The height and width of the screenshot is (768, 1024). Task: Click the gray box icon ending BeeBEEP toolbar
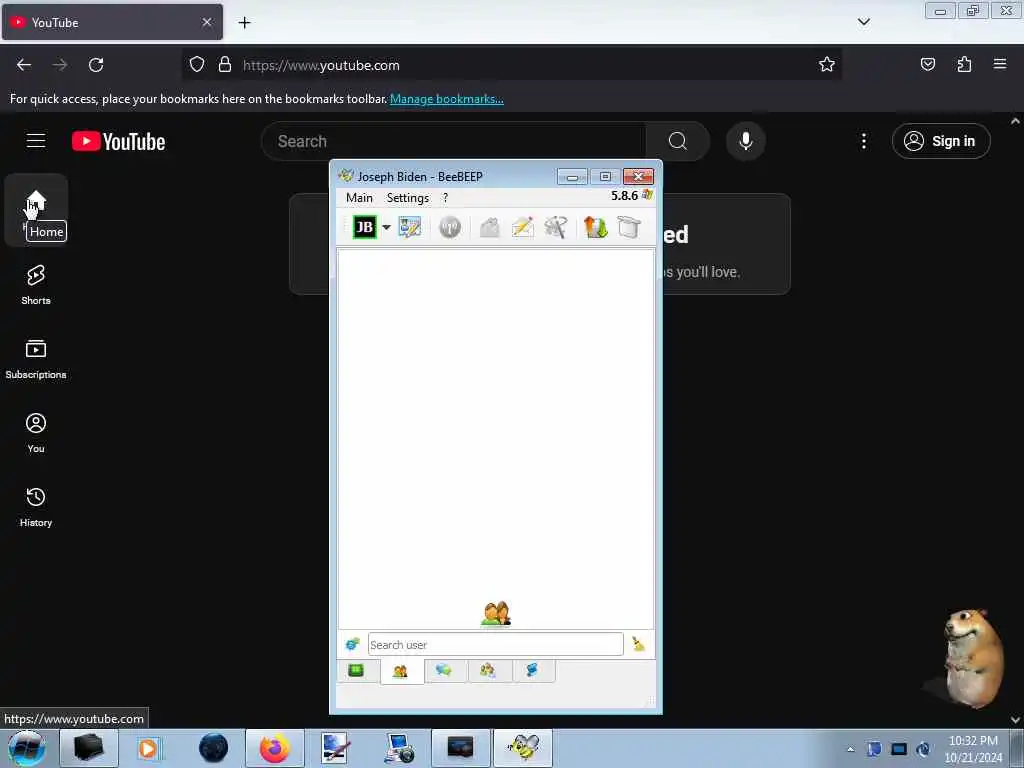[x=629, y=227]
